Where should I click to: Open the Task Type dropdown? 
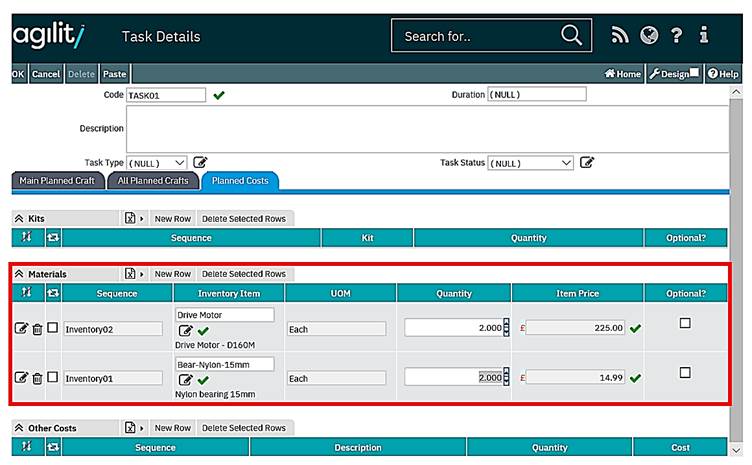(x=157, y=162)
